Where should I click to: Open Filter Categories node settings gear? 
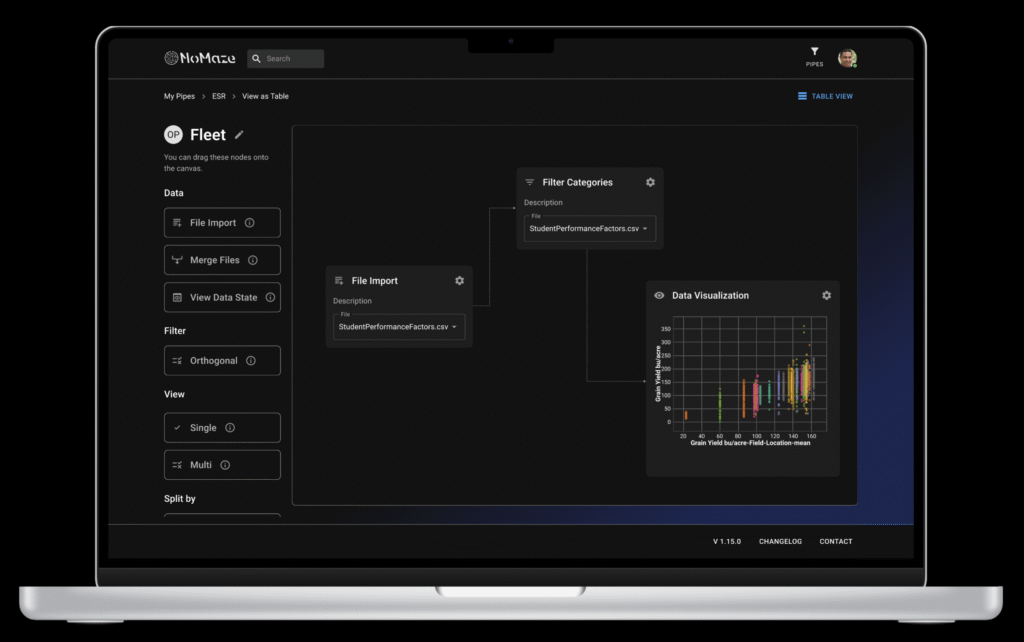pyautogui.click(x=650, y=182)
